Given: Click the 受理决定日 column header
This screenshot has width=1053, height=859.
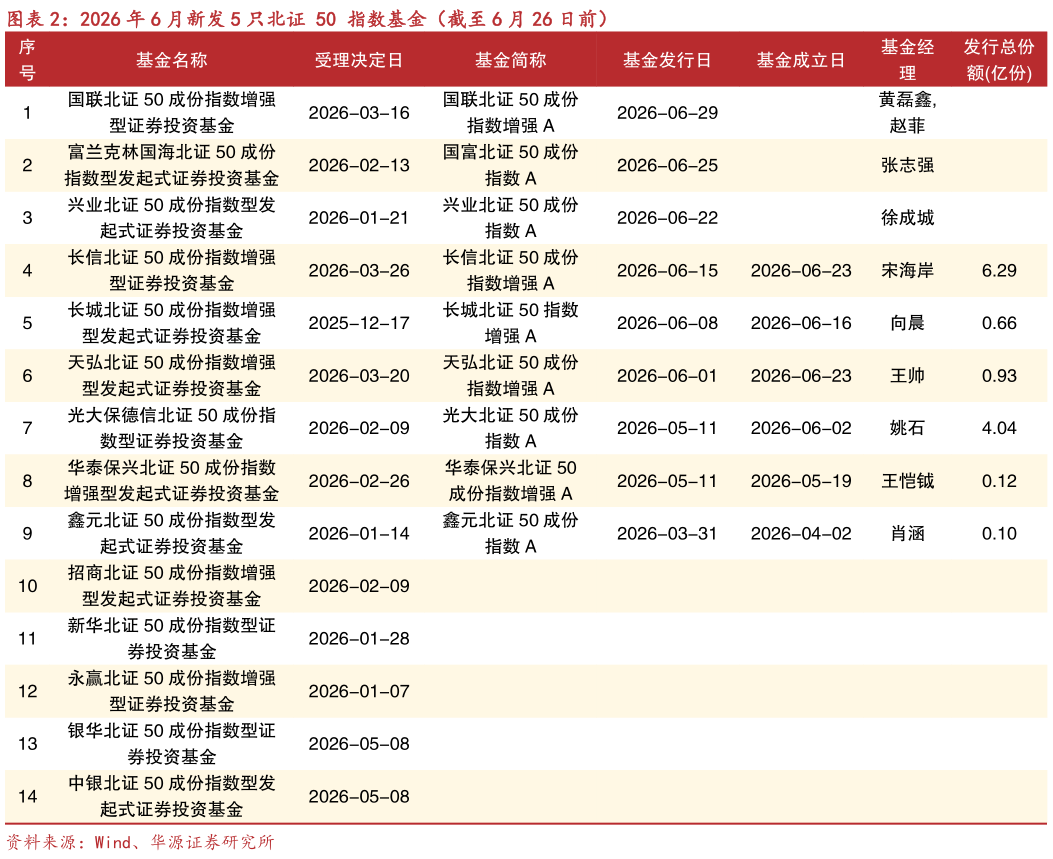Looking at the screenshot, I should coord(359,60).
